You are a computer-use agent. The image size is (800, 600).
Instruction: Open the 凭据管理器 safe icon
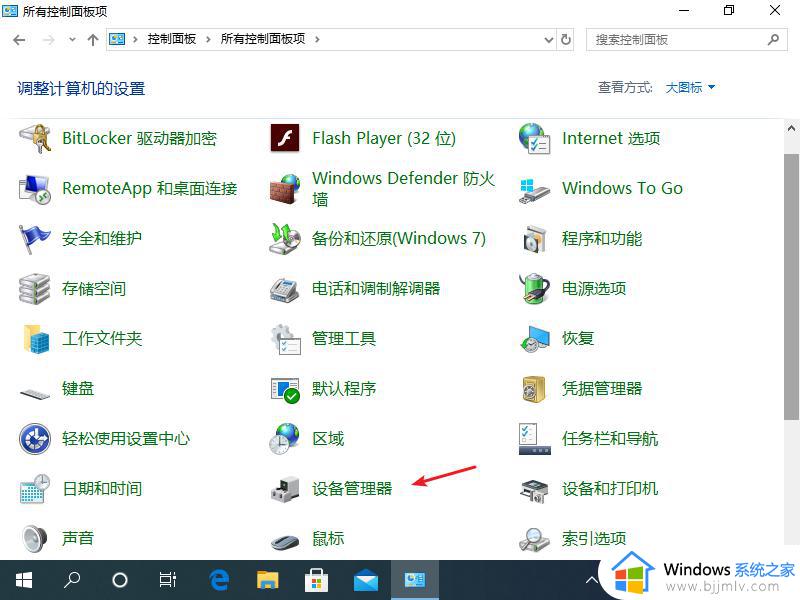coord(534,389)
